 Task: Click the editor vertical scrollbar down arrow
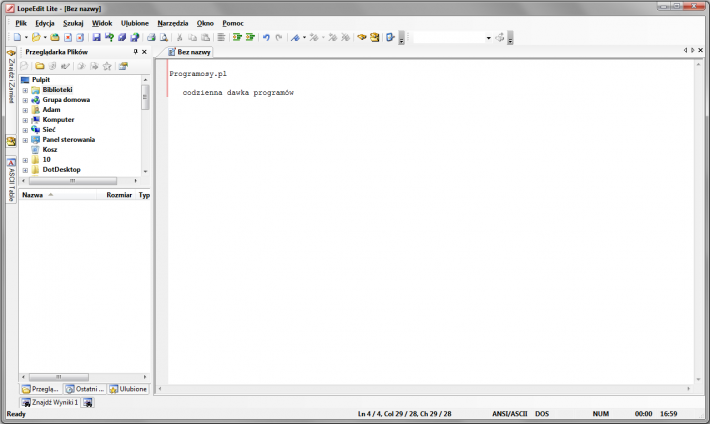click(698, 380)
